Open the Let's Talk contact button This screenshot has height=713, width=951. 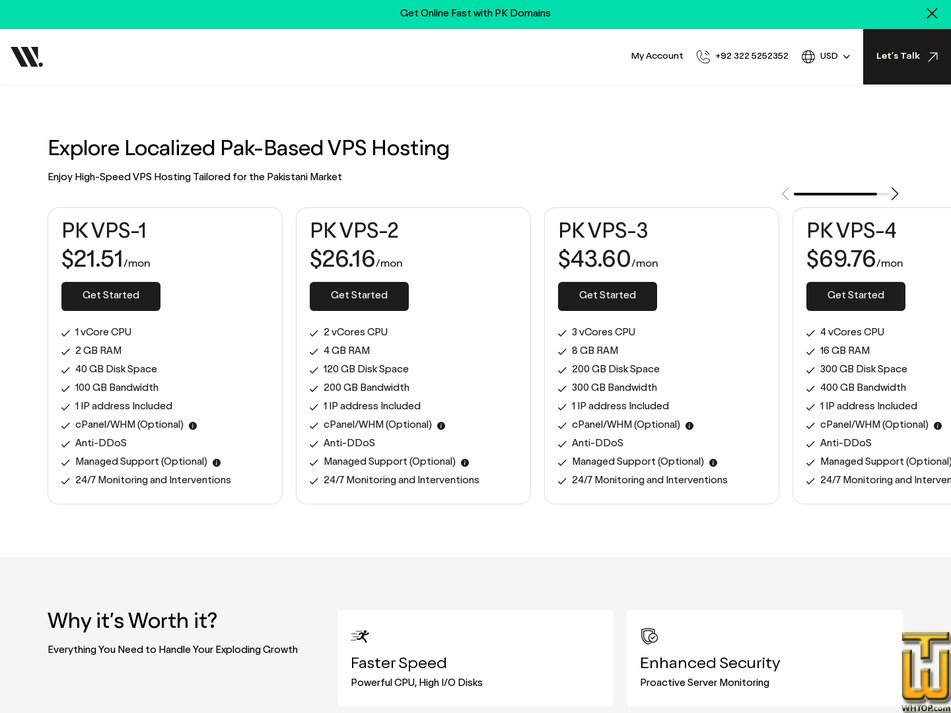pos(899,56)
